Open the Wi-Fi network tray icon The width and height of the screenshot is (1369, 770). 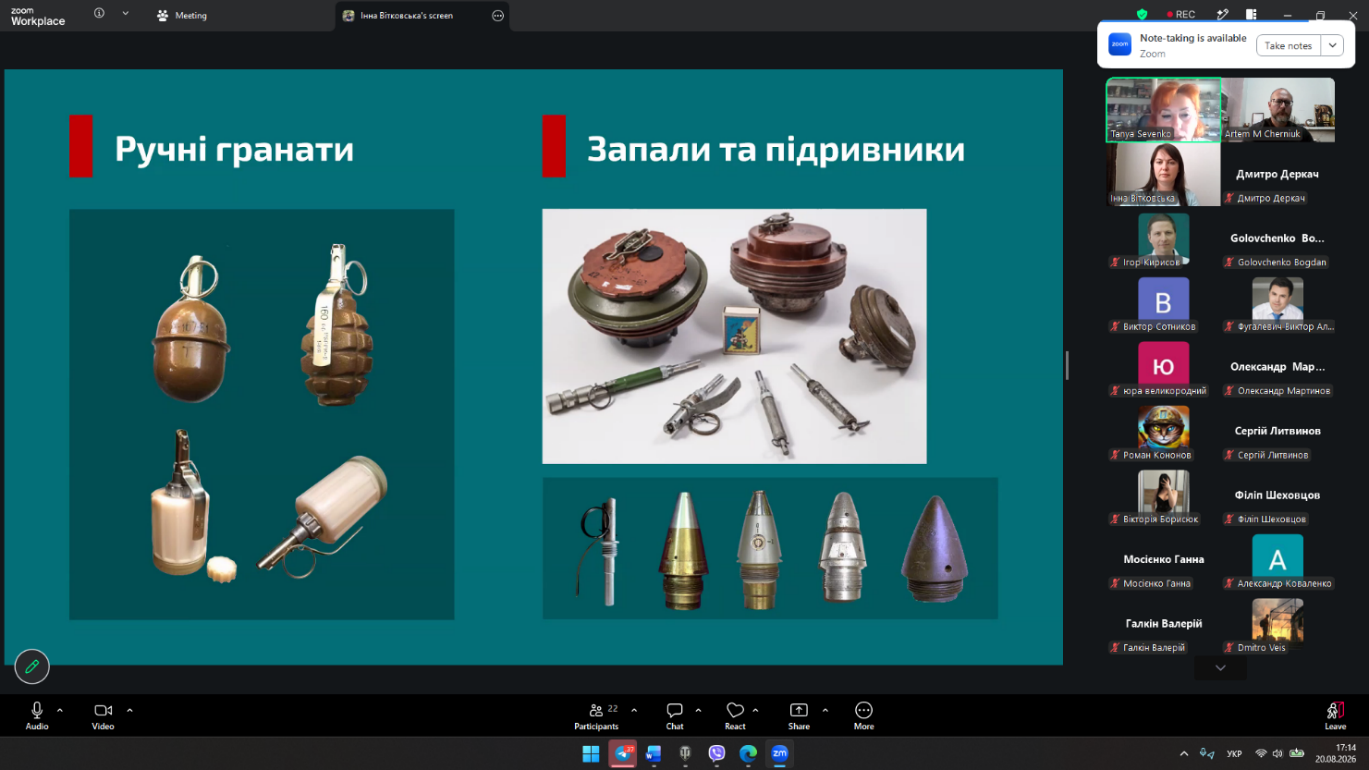point(1261,753)
